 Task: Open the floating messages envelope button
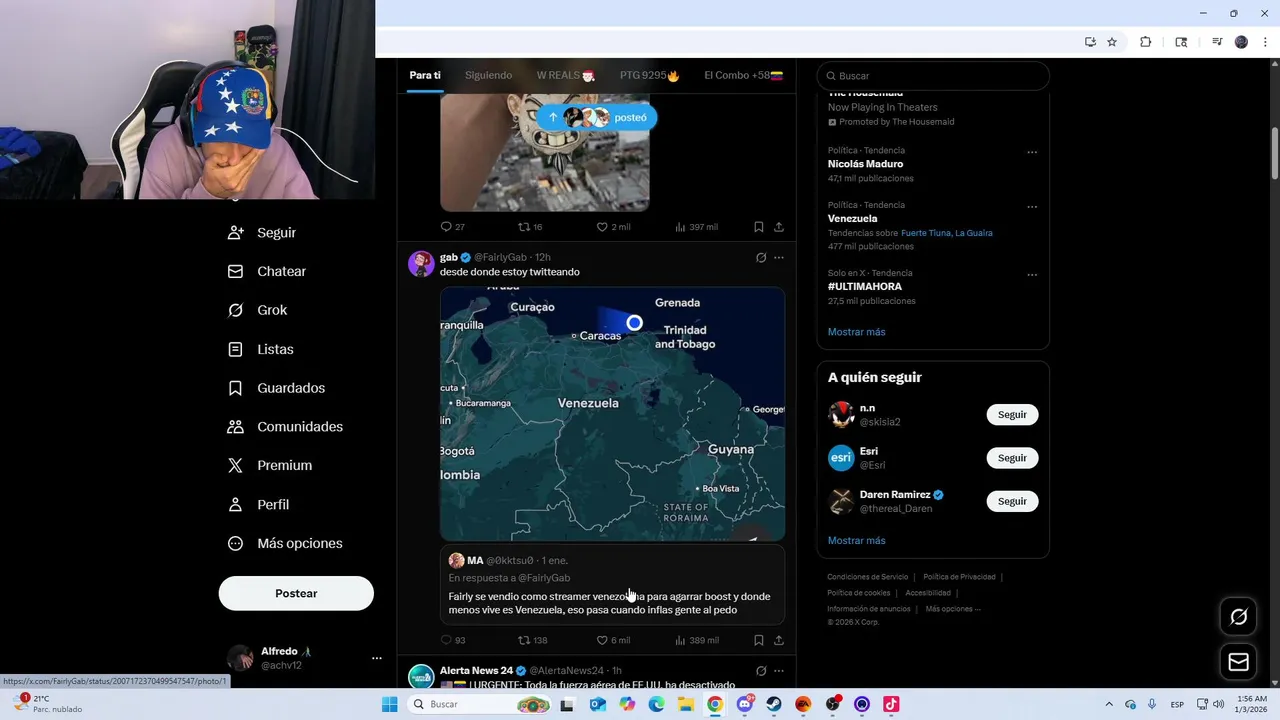coord(1238,662)
